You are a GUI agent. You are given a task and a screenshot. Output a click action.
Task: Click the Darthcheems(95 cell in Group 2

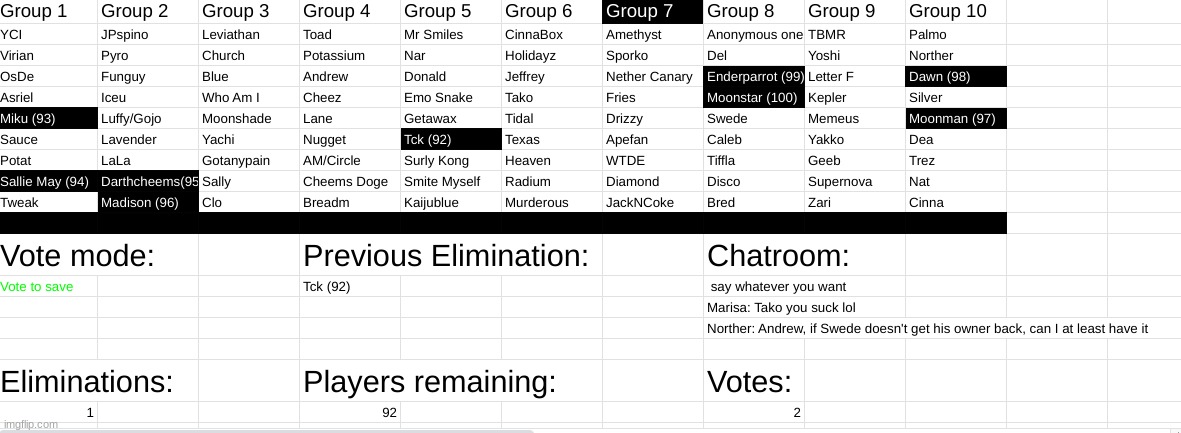[x=148, y=182]
